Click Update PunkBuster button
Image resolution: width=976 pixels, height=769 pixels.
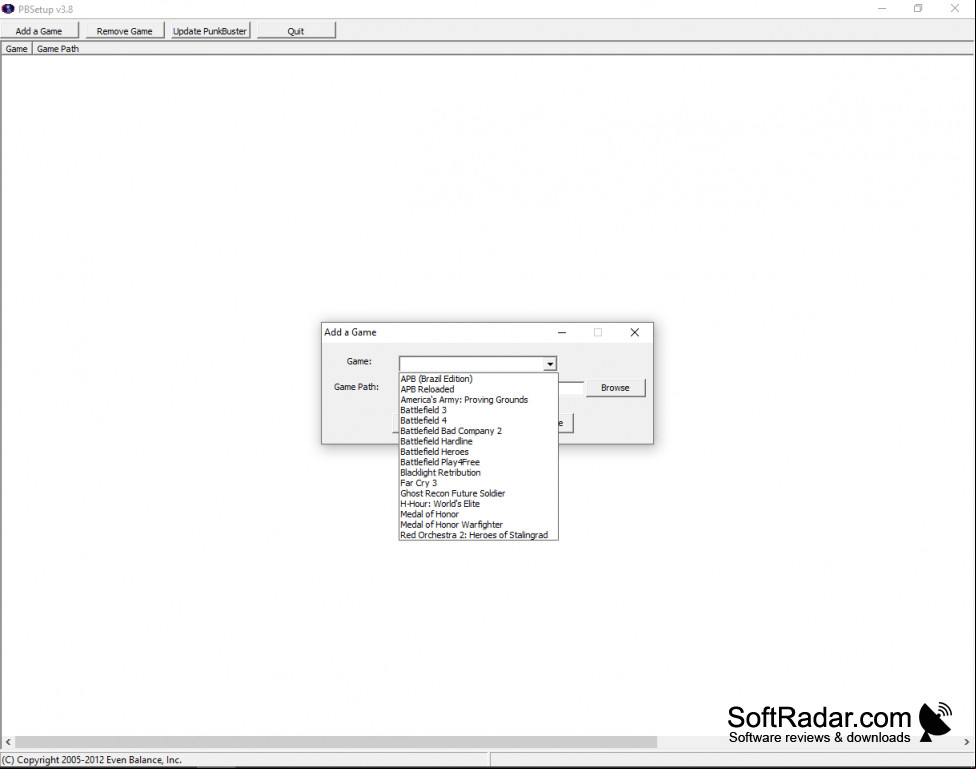210,31
